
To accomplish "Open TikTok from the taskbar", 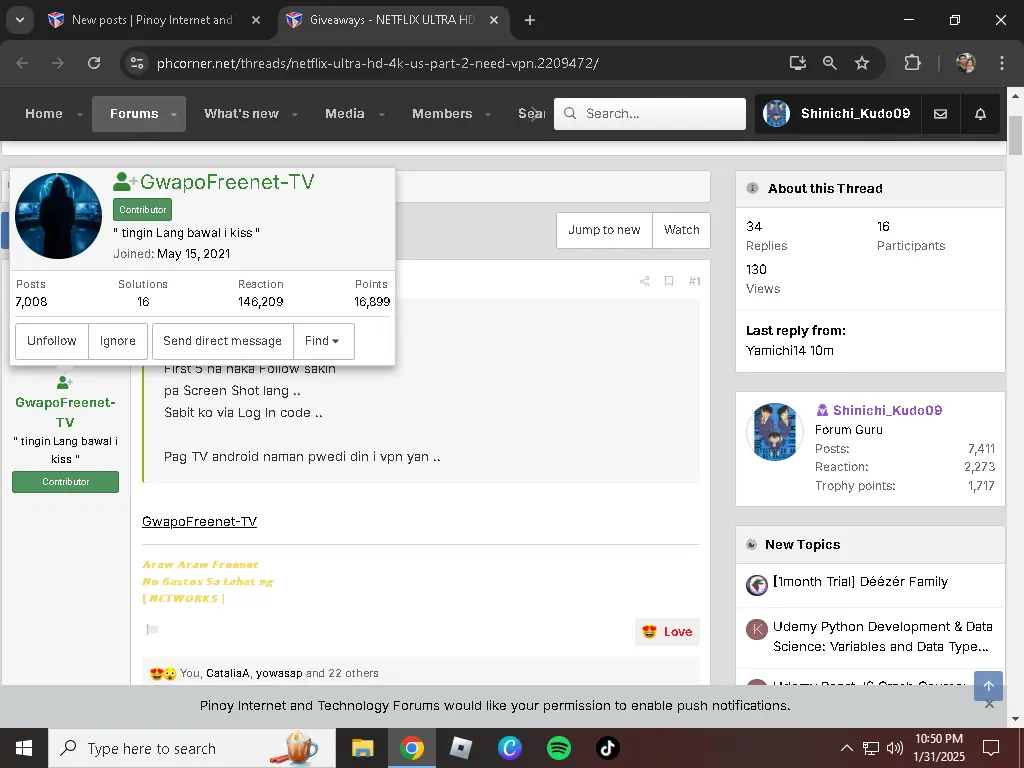I will 607,748.
